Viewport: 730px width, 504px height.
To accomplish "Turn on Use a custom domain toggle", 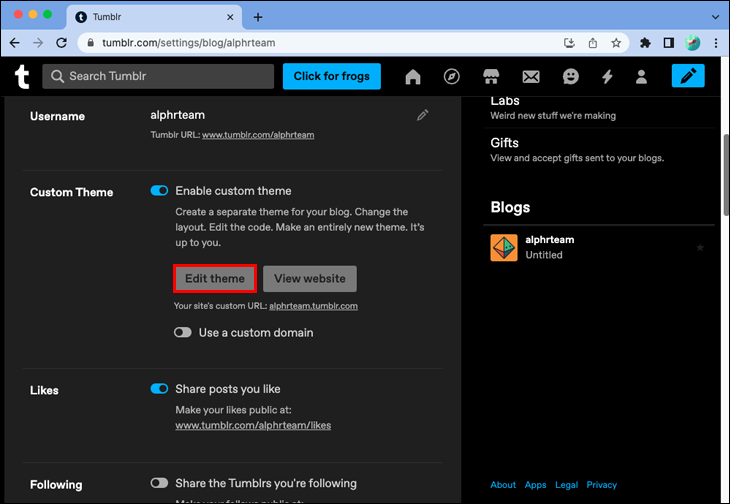I will [182, 333].
